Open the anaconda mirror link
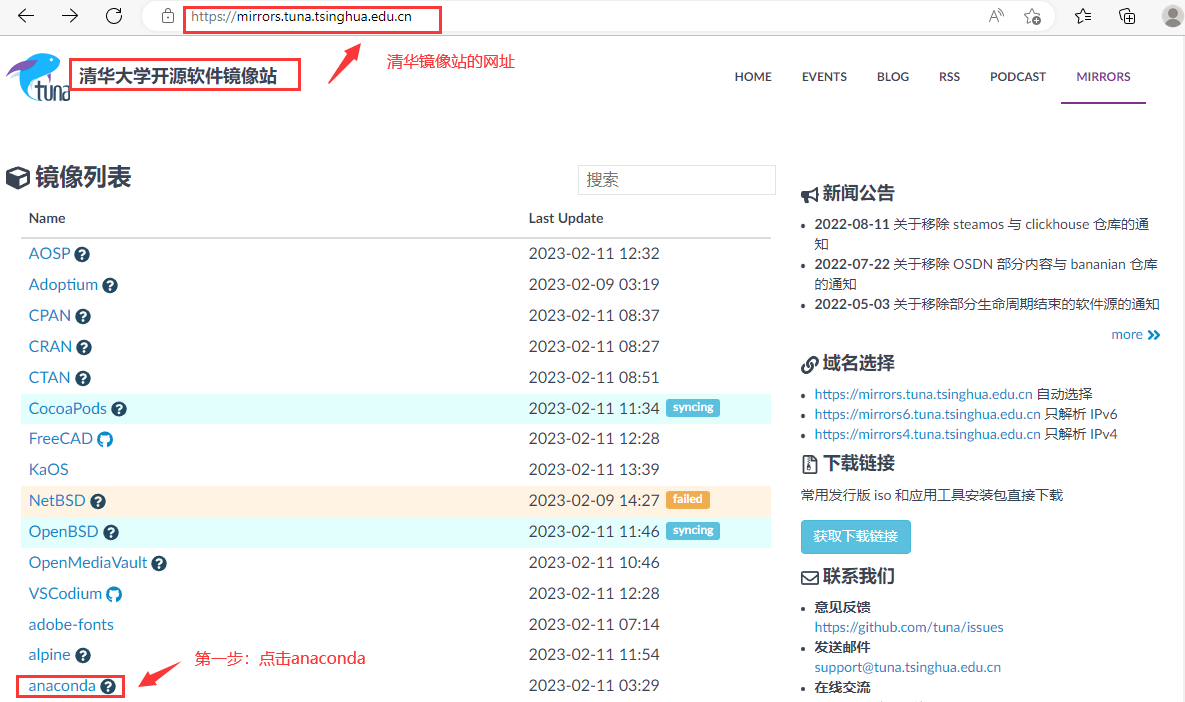 point(62,685)
